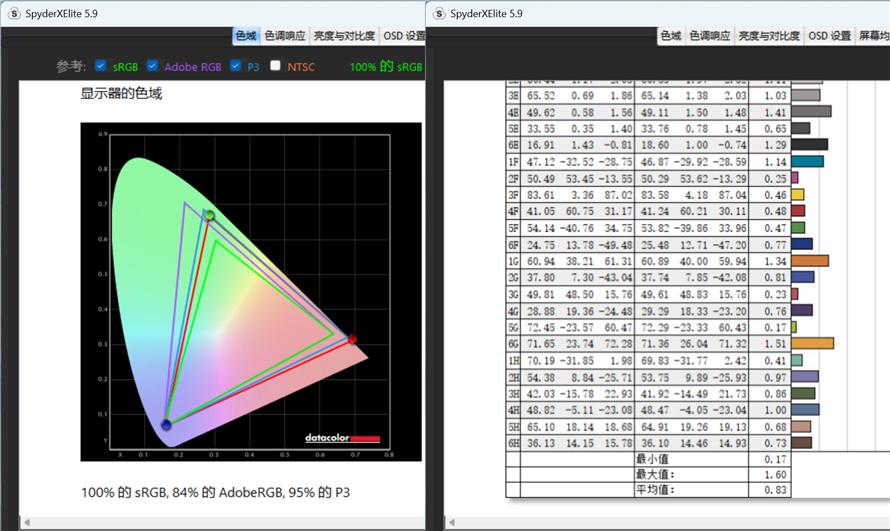
Task: Click the lavender color bar in row 2H
Action: tap(805, 377)
